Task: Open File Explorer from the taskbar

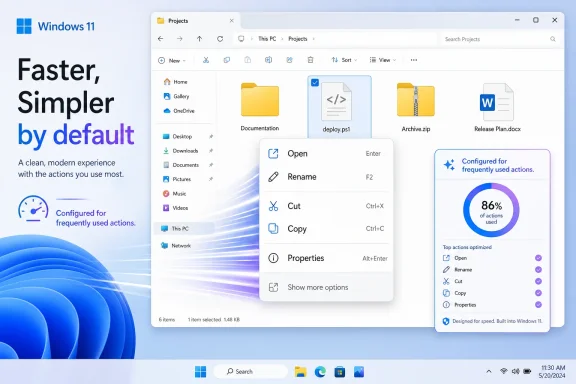Action: tap(300, 372)
